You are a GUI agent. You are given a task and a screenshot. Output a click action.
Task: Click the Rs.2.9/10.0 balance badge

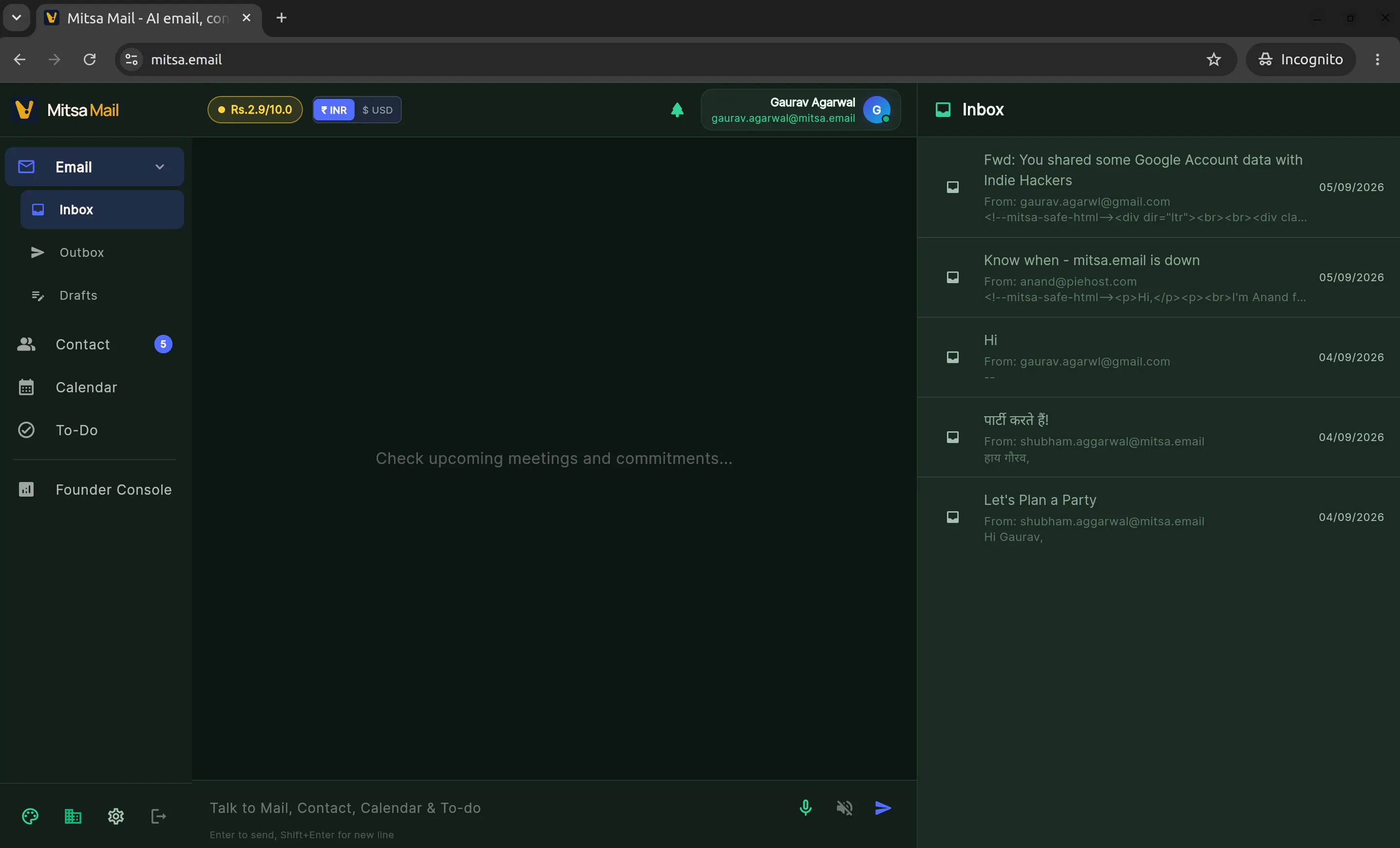255,110
